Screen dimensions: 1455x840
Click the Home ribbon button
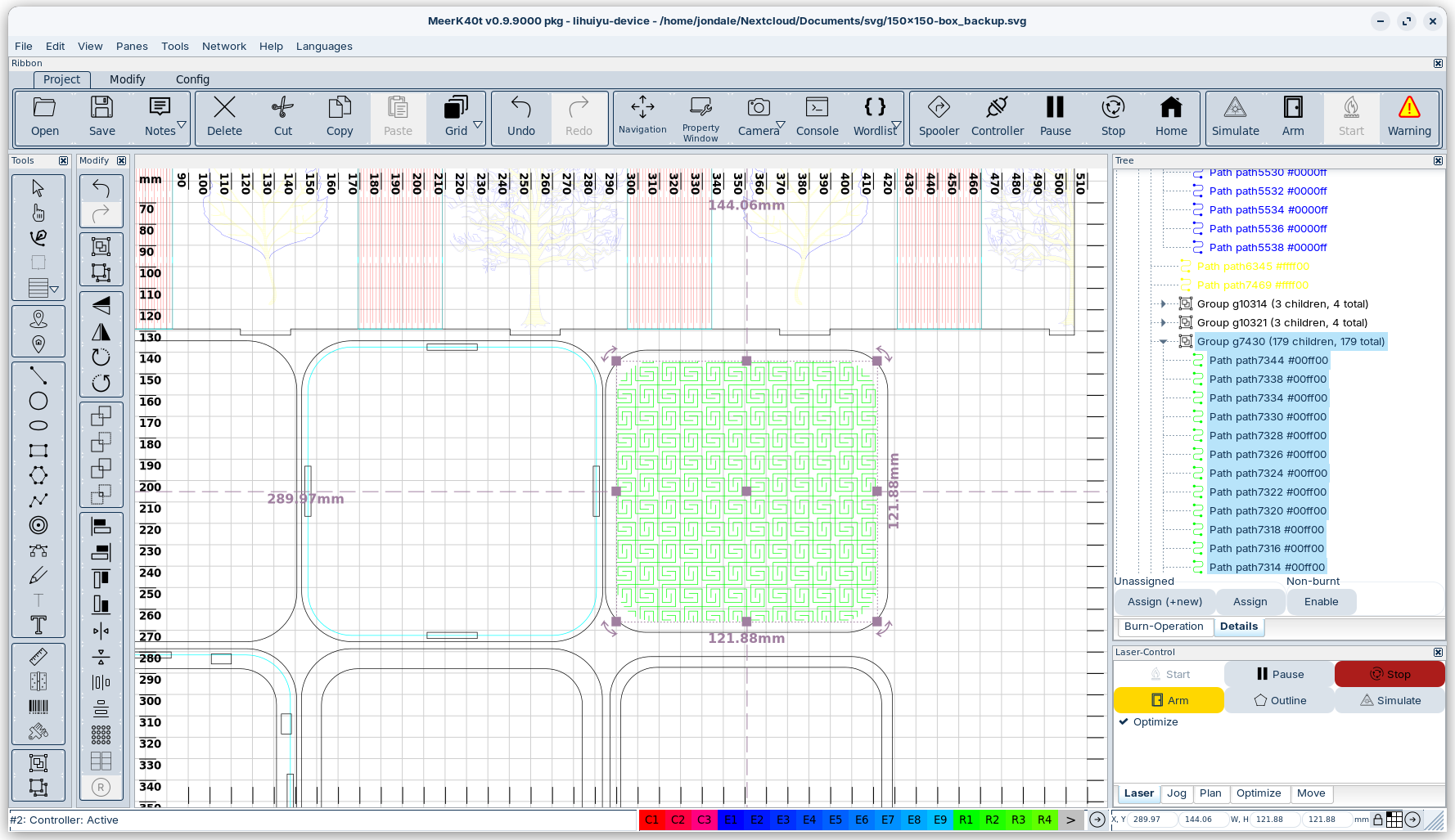[x=1171, y=116]
